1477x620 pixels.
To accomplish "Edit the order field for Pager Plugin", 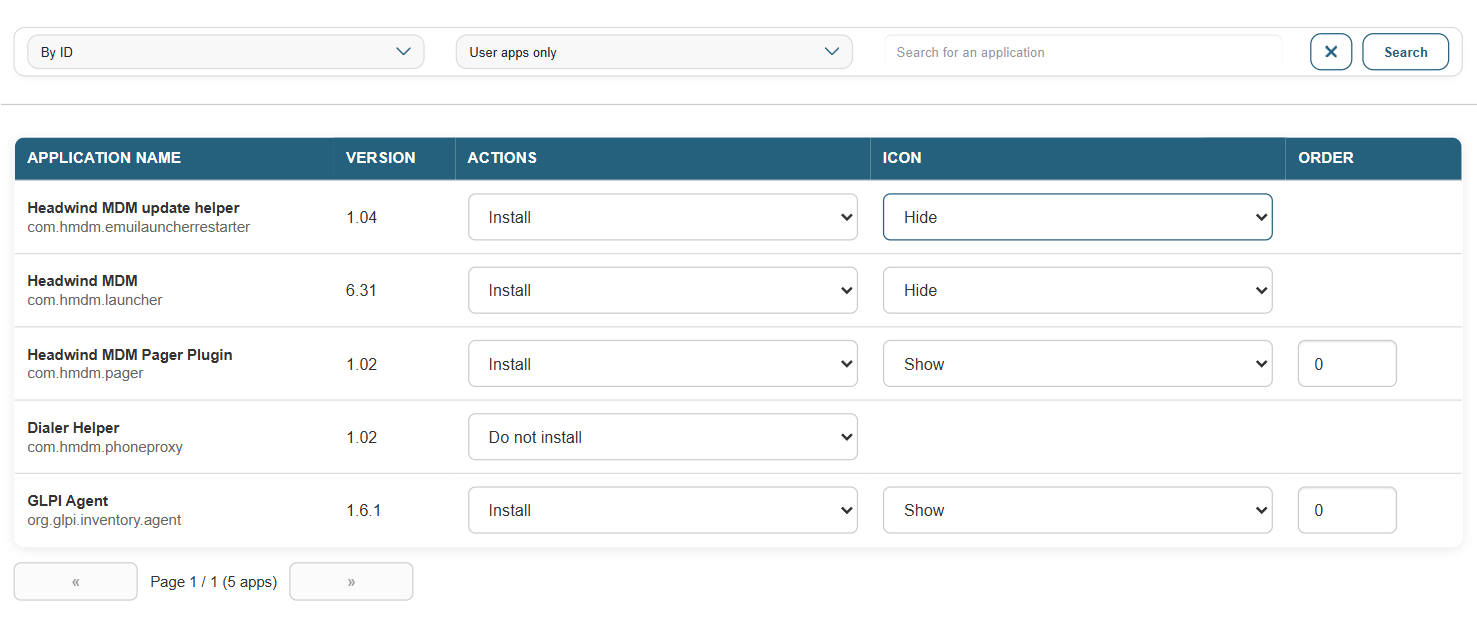I will click(x=1347, y=364).
